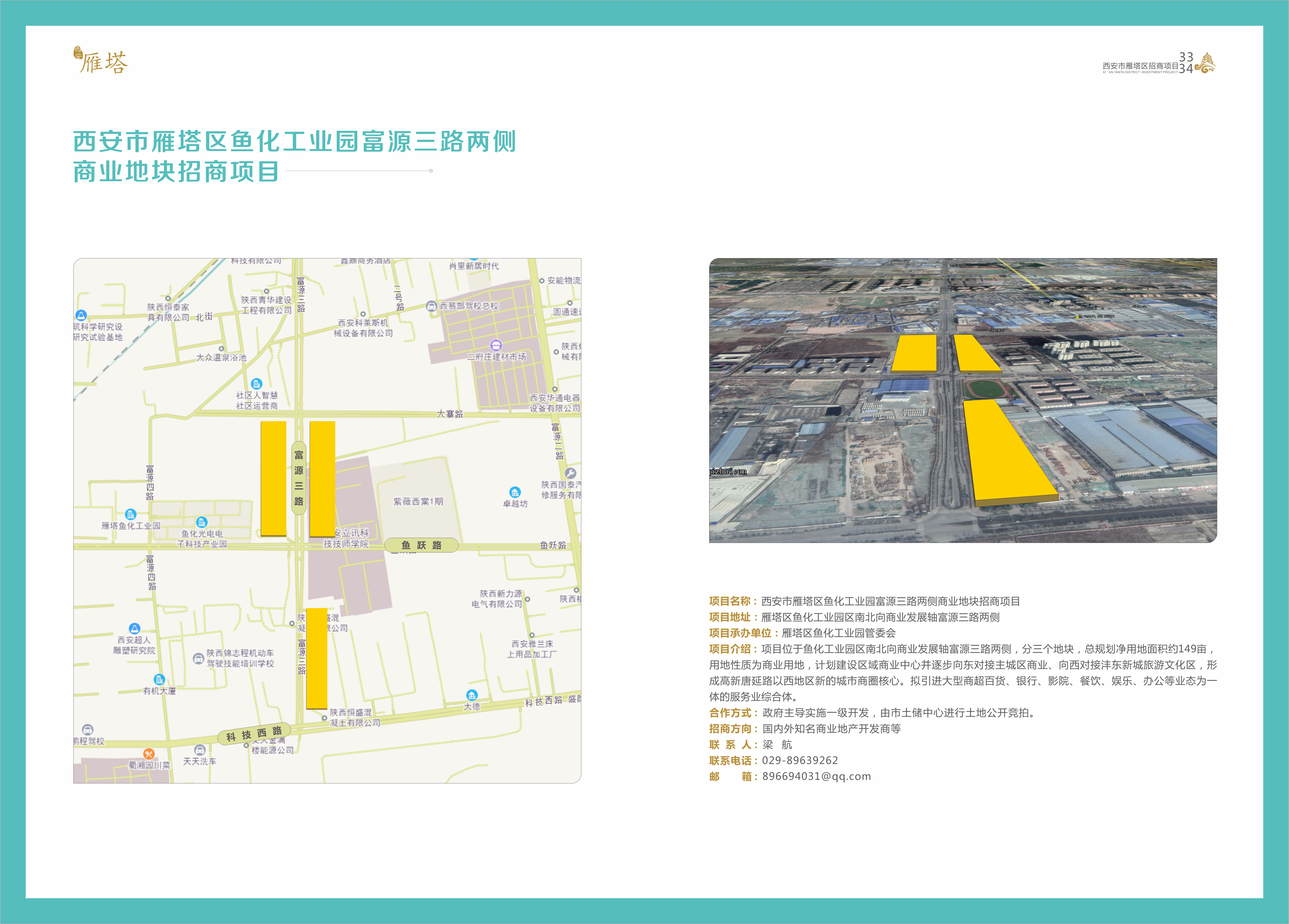
Task: Click the 卓越坊 residence icon
Action: (x=515, y=492)
